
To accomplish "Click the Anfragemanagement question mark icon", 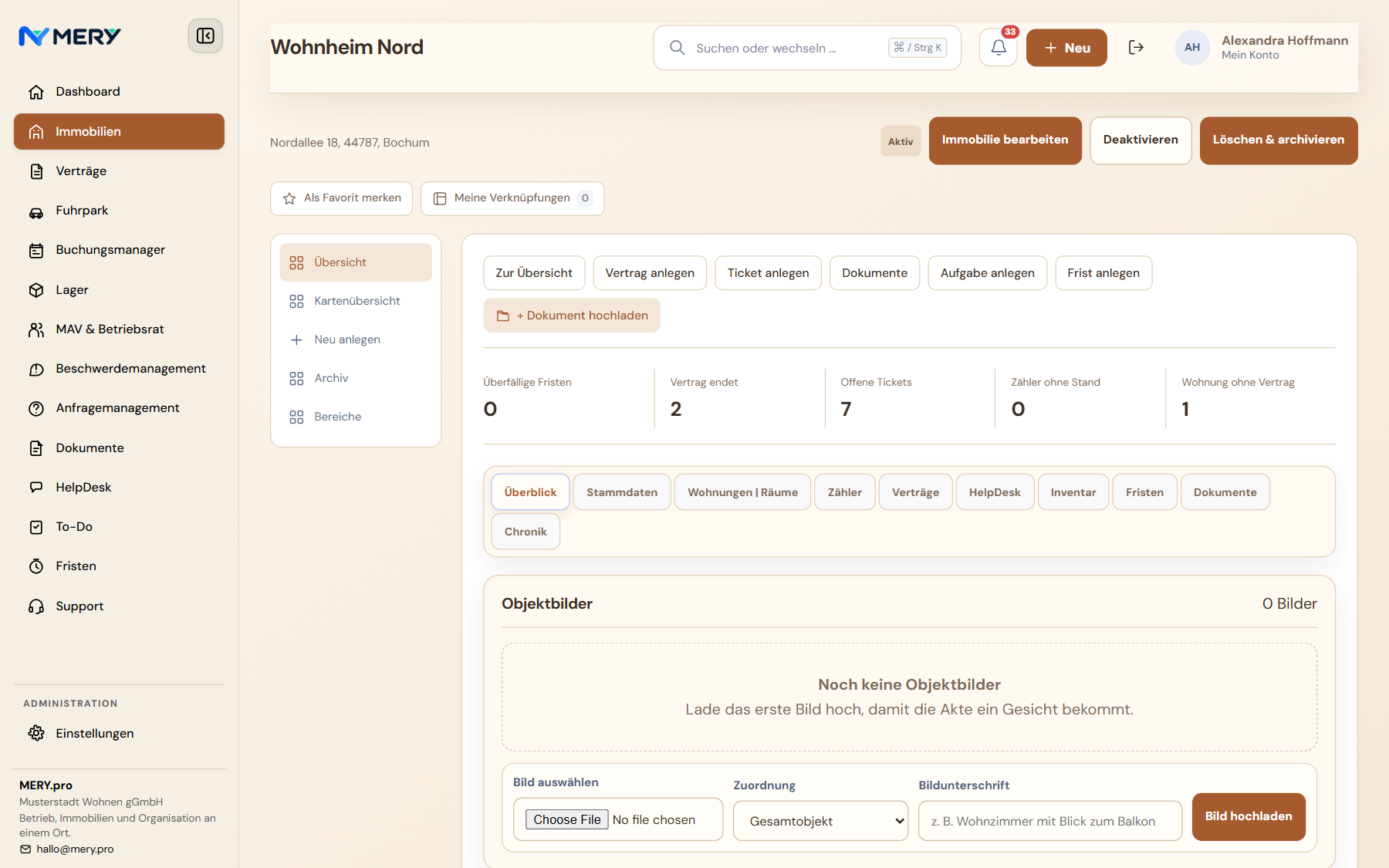I will point(36,408).
